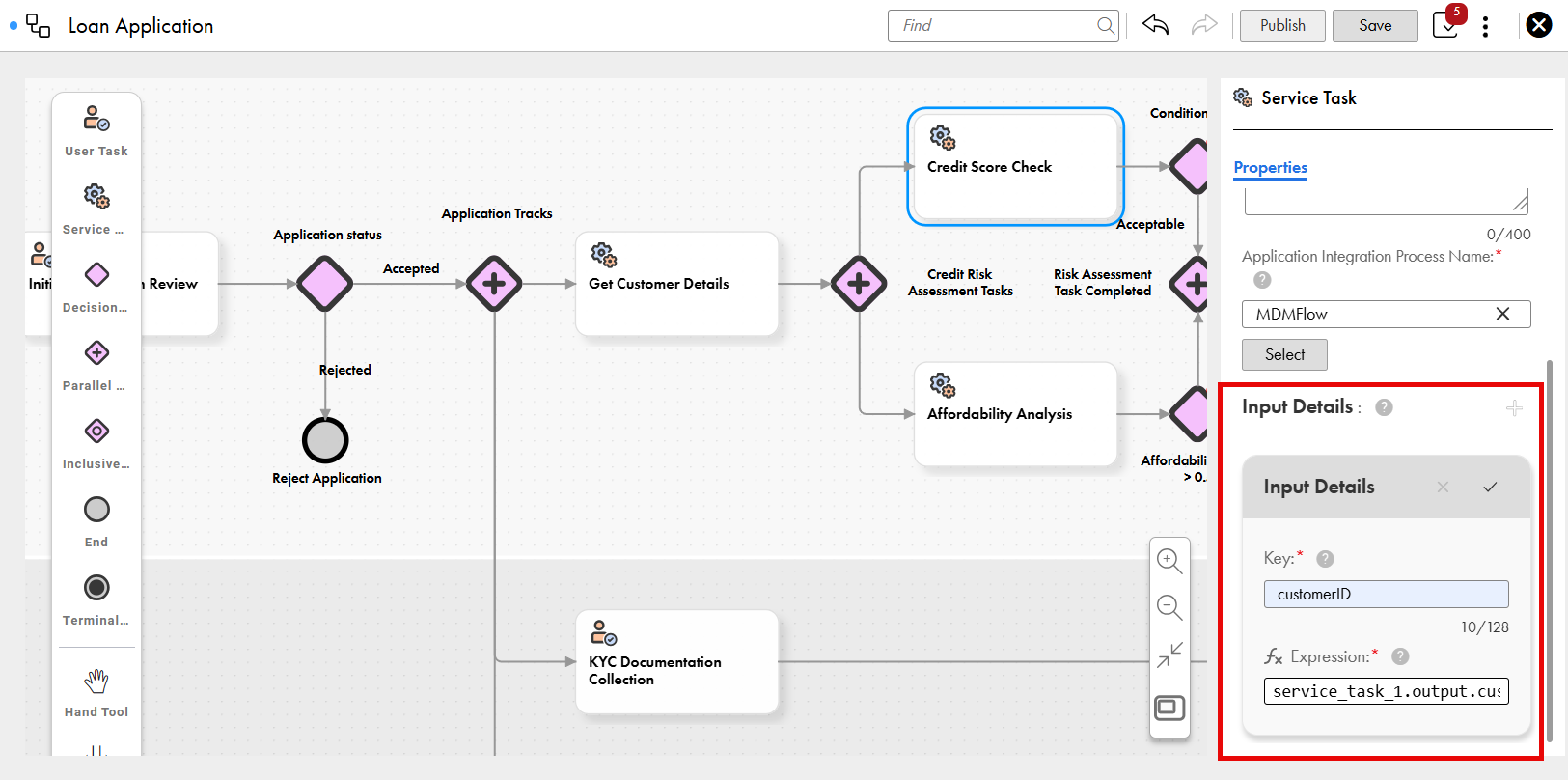Select the User Task palette icon
The width and height of the screenshot is (1568, 780).
pos(96,118)
